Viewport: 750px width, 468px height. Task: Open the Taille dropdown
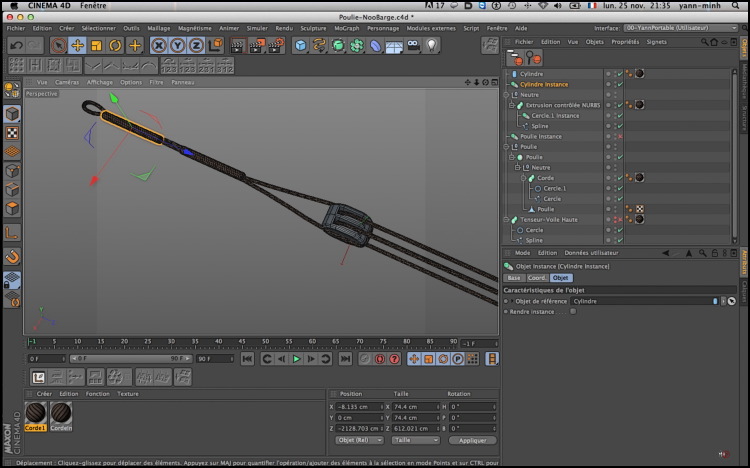tap(415, 440)
